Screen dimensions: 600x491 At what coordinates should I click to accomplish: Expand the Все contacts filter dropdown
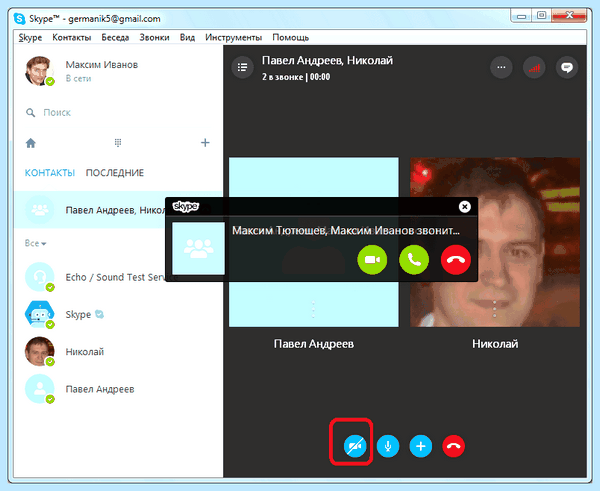pos(35,243)
